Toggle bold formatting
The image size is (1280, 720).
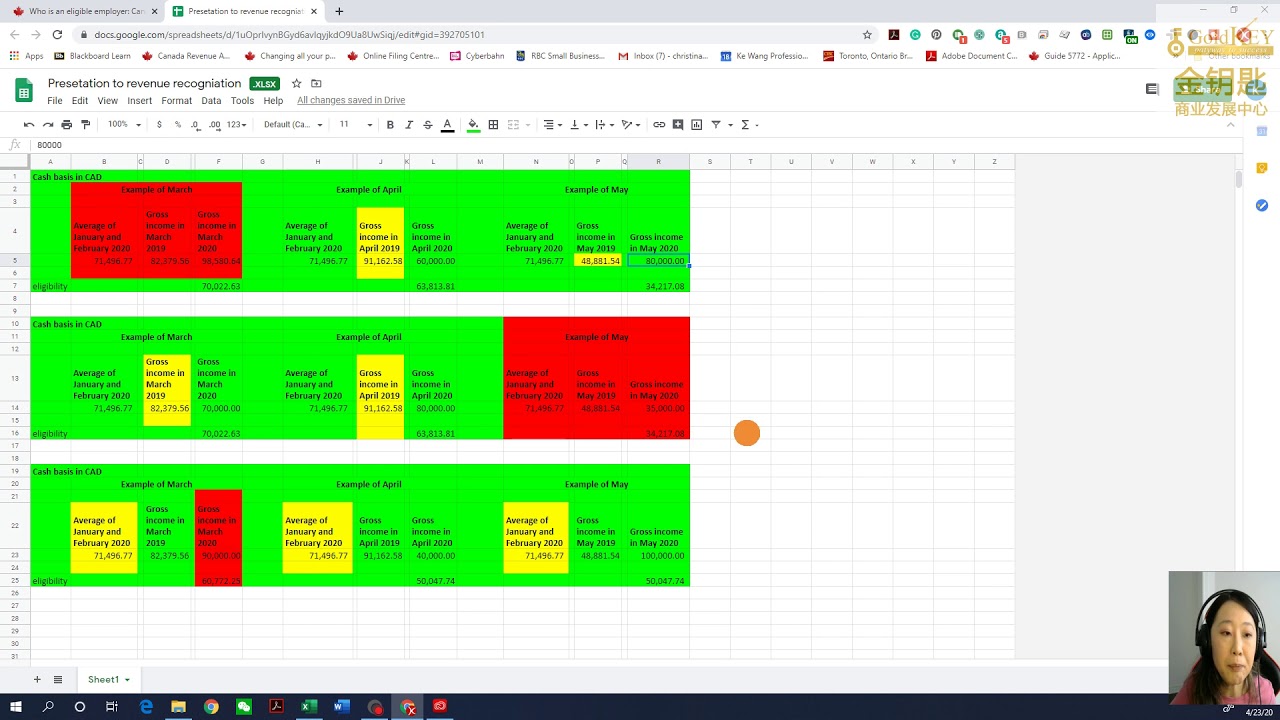click(390, 125)
